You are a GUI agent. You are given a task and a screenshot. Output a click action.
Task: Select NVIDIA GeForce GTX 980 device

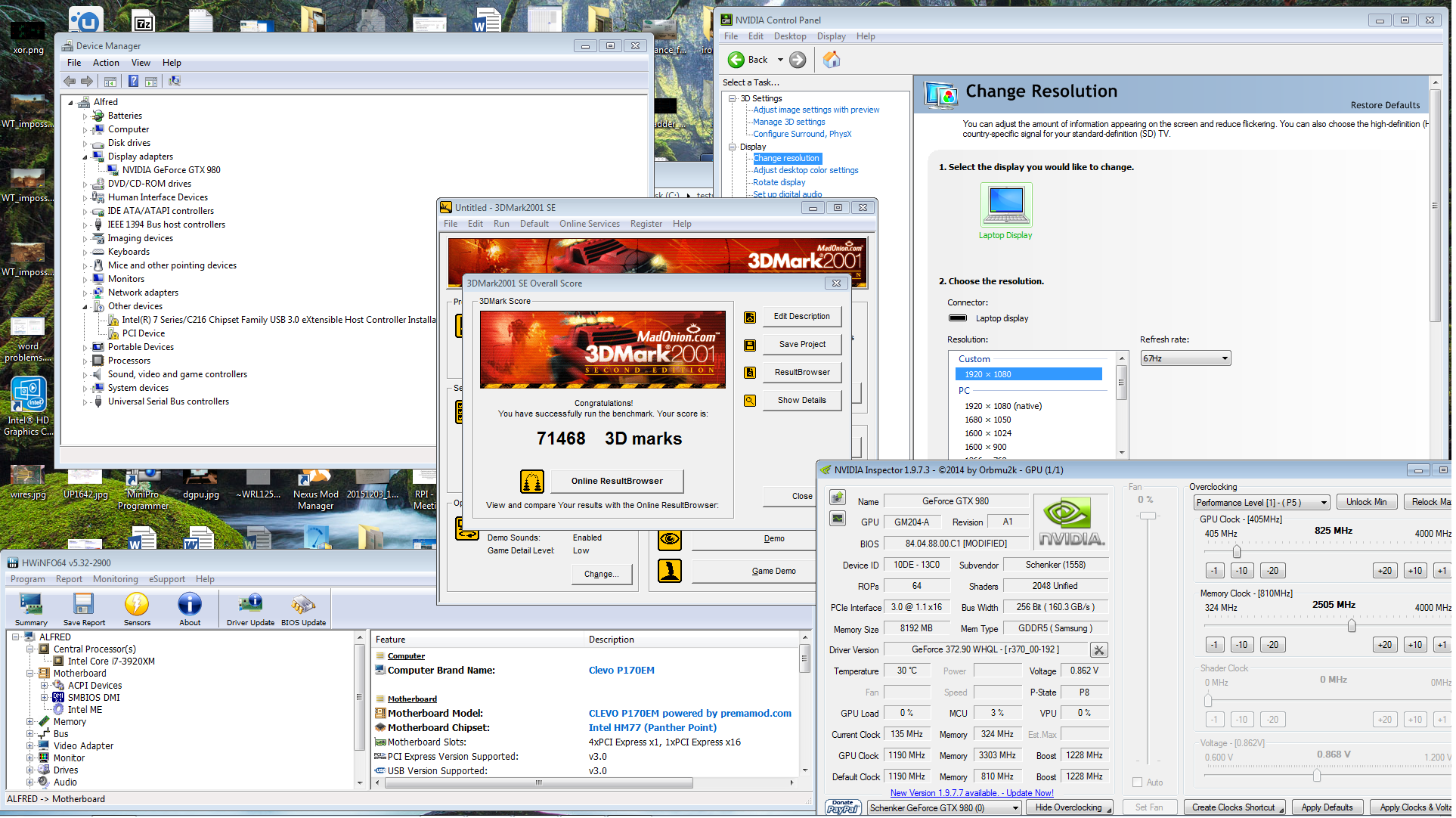[x=172, y=171]
